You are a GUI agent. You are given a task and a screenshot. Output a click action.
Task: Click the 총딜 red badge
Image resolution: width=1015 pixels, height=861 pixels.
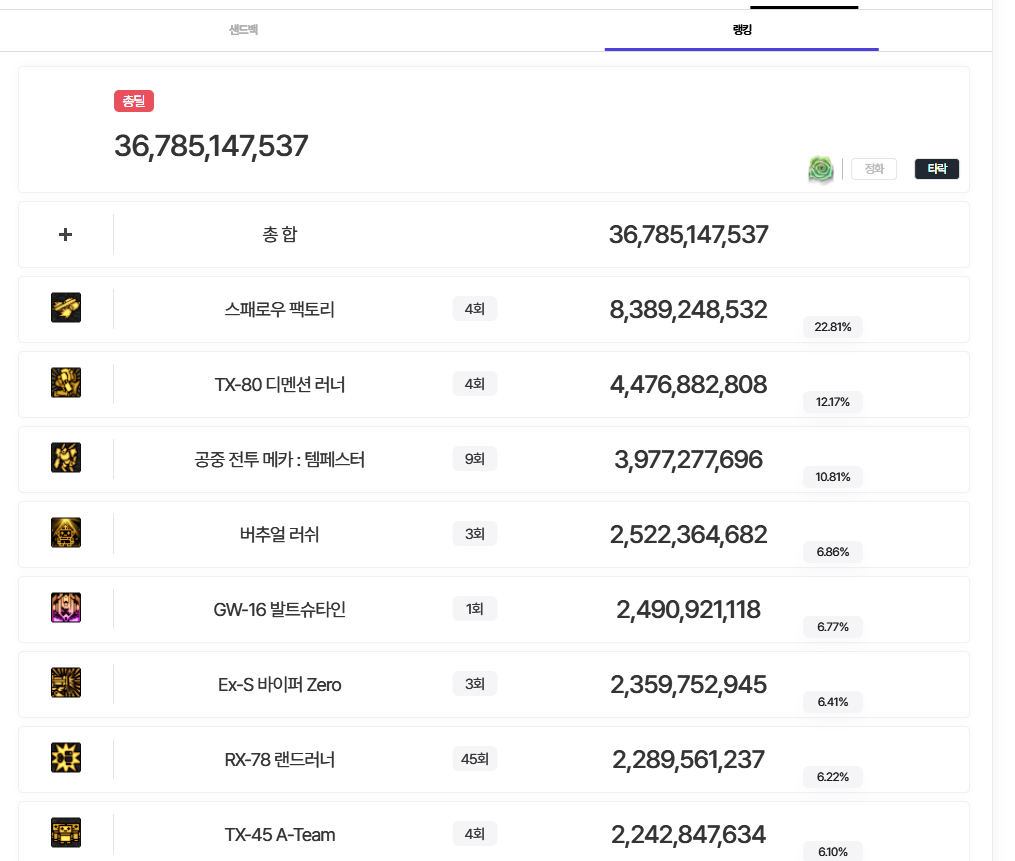point(134,101)
